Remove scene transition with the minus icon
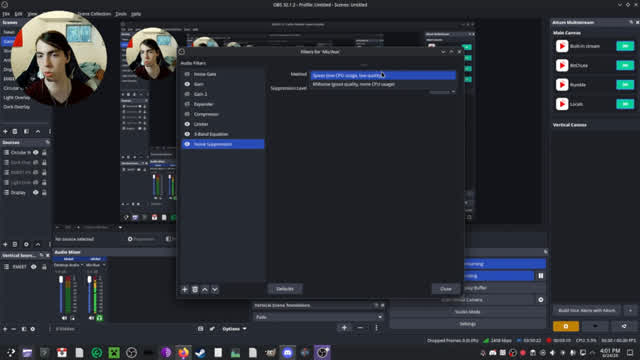Screen dimensions: 640x360 tap(360, 328)
